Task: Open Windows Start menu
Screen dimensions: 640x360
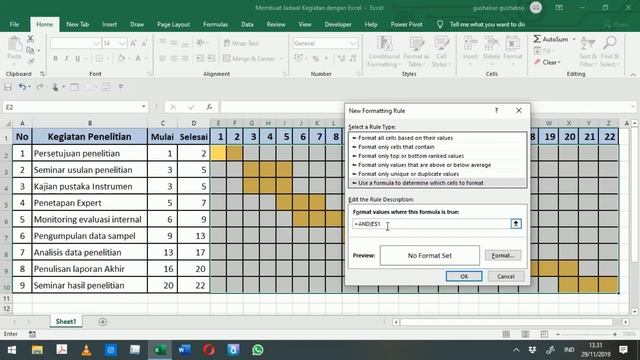Action: pos(12,350)
